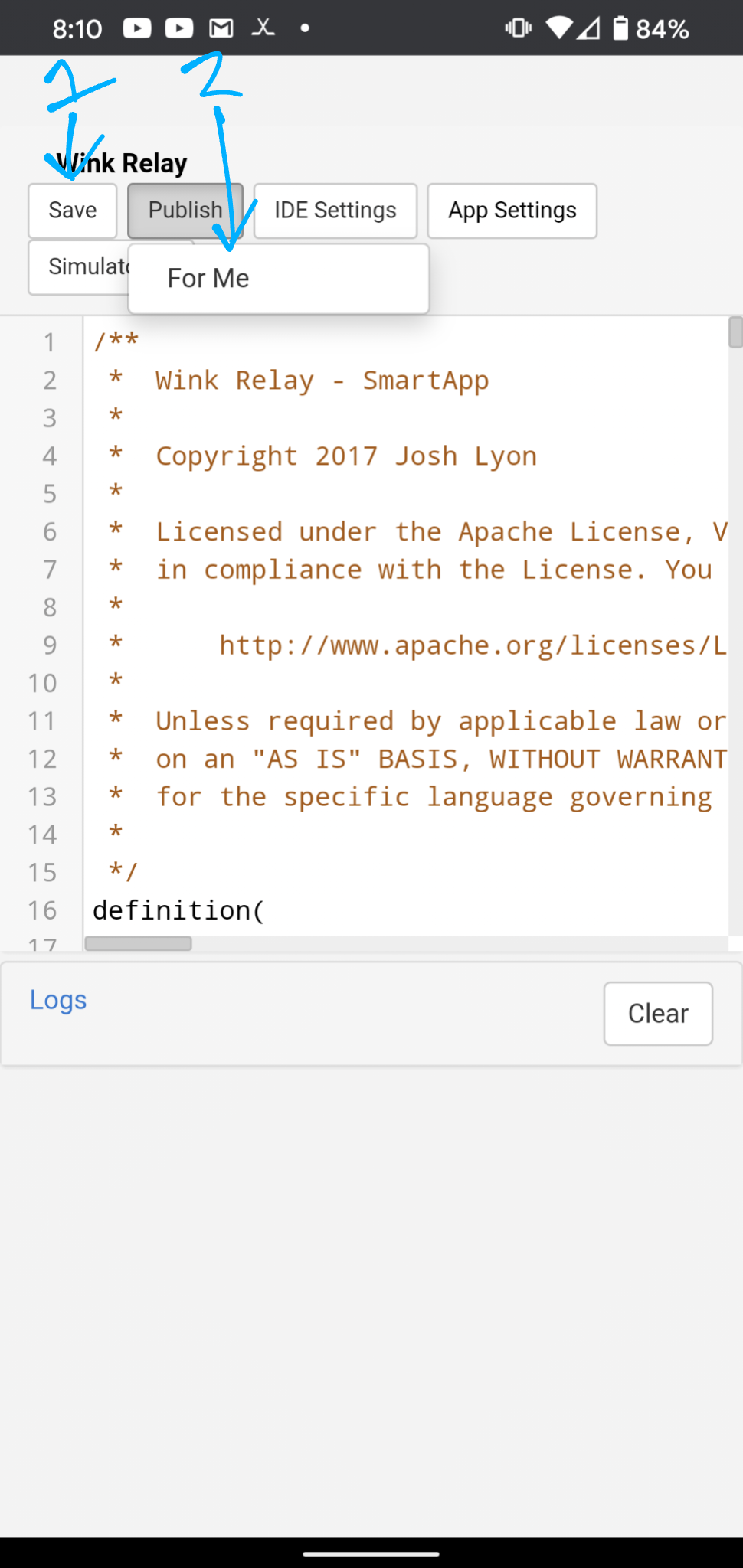743x1568 pixels.
Task: Tap the cellular signal icon
Action: 588,28
